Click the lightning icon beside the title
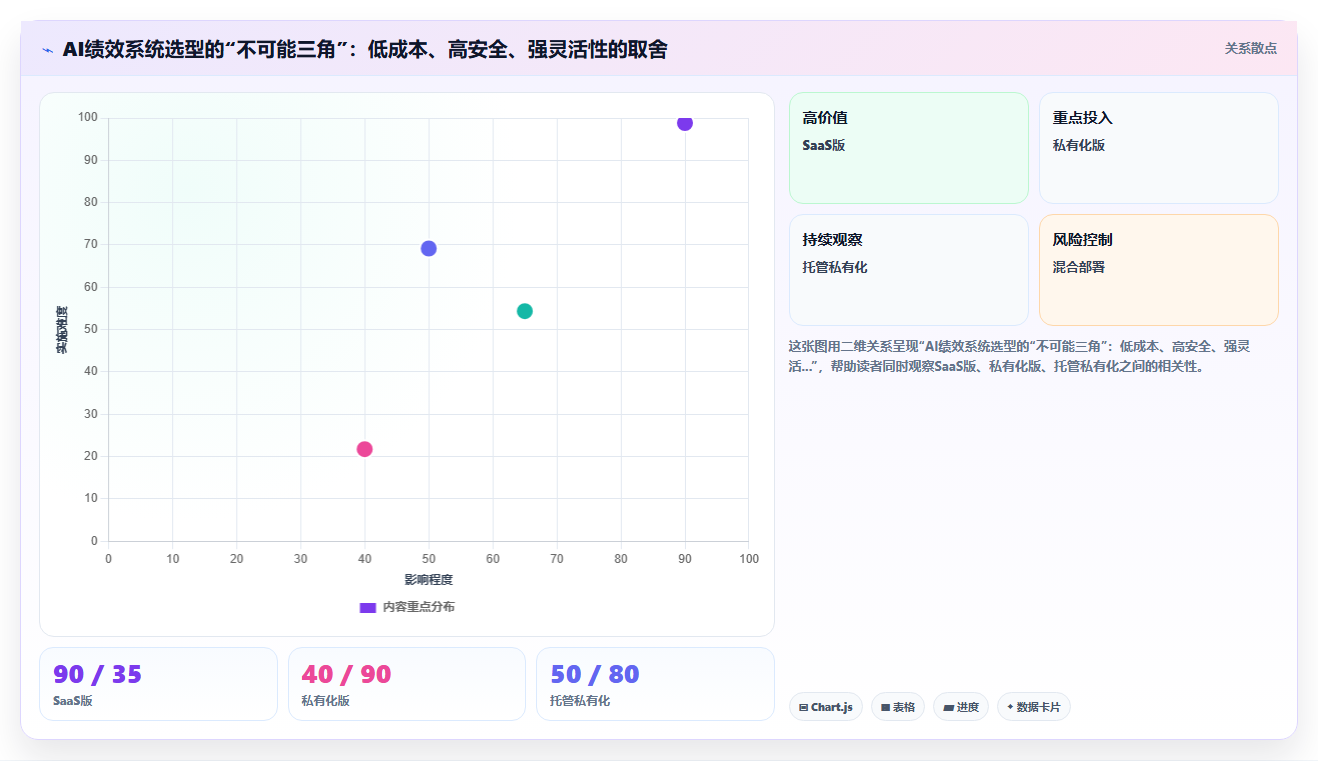 coord(47,50)
